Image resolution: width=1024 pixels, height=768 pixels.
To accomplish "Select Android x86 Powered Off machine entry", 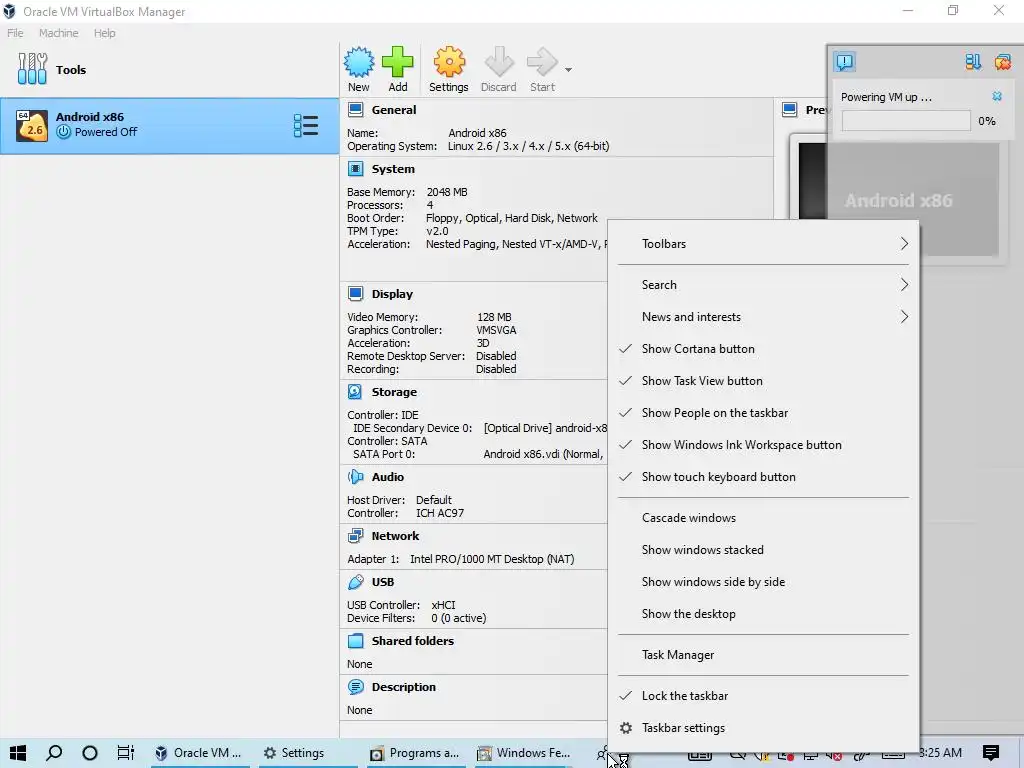I will [x=169, y=125].
